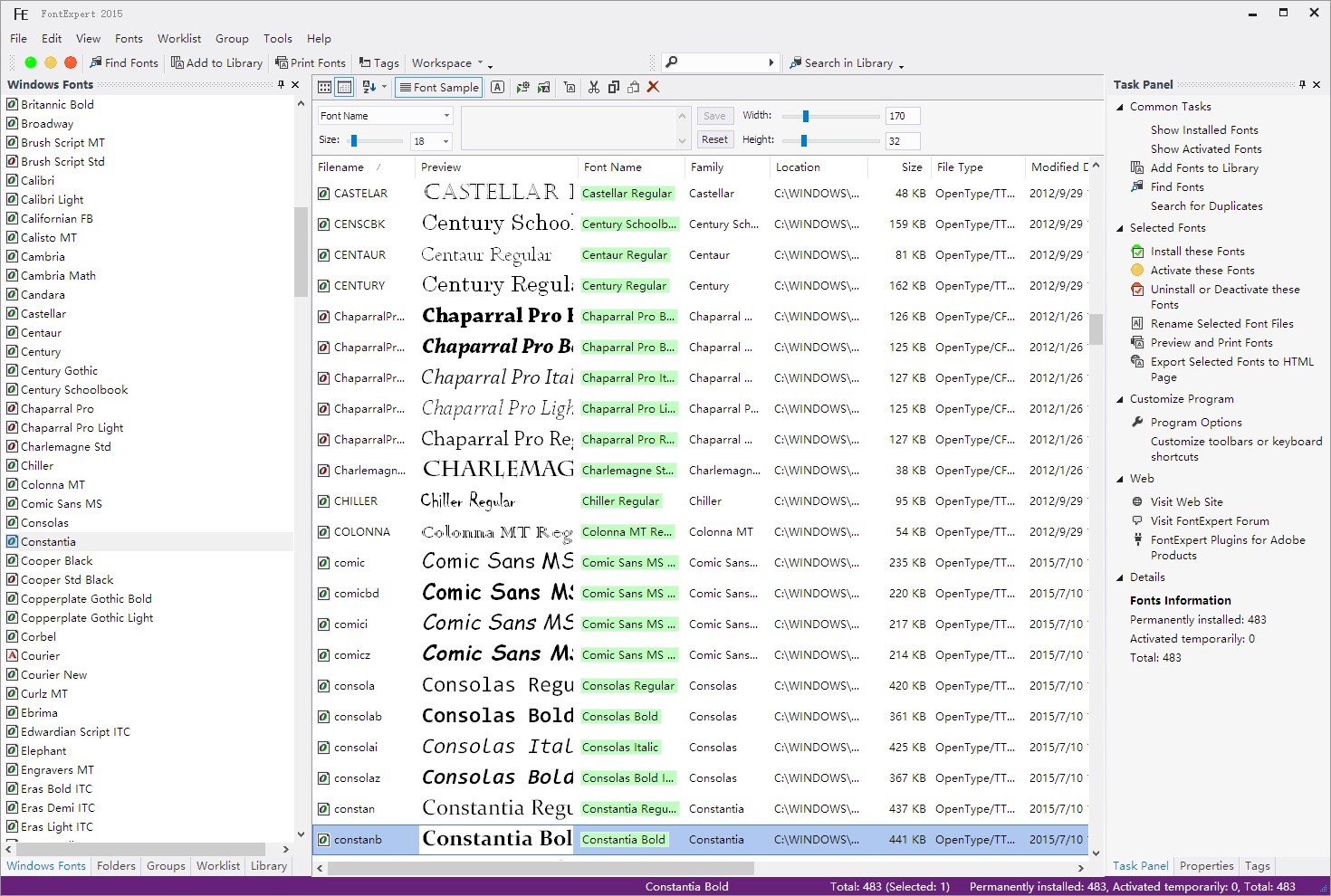Open the font Size combo box
Image resolution: width=1331 pixels, height=896 pixels.
click(x=445, y=141)
